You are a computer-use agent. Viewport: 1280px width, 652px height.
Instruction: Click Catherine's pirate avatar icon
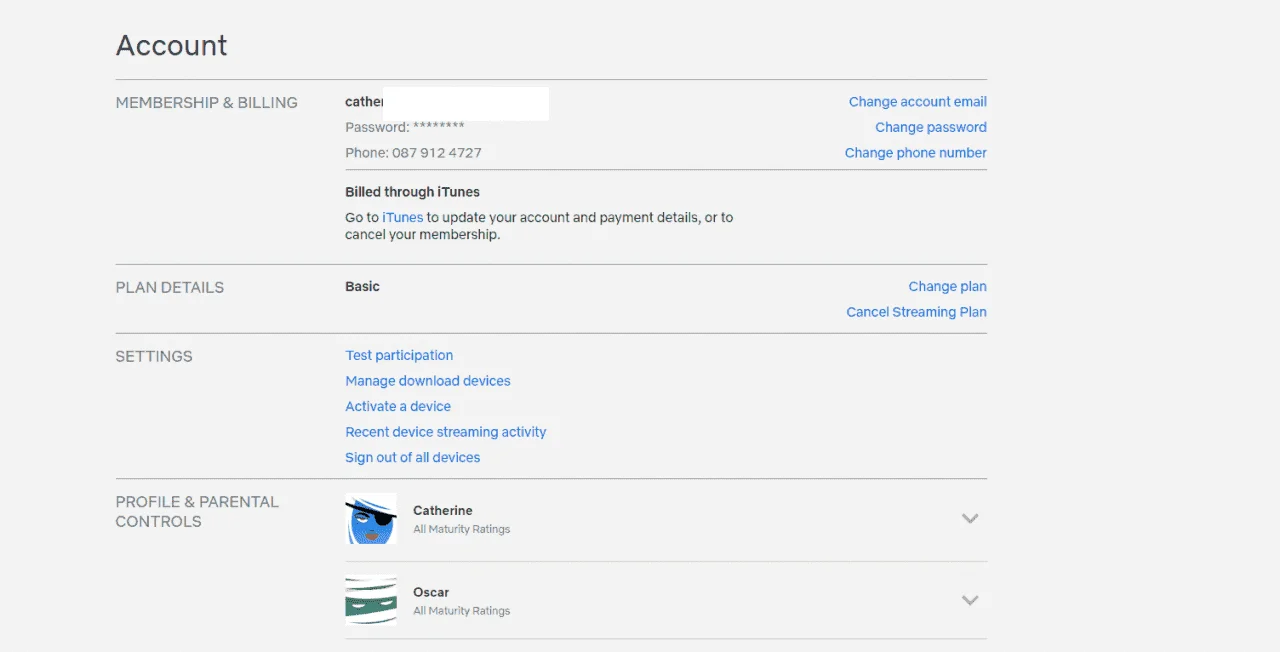371,518
